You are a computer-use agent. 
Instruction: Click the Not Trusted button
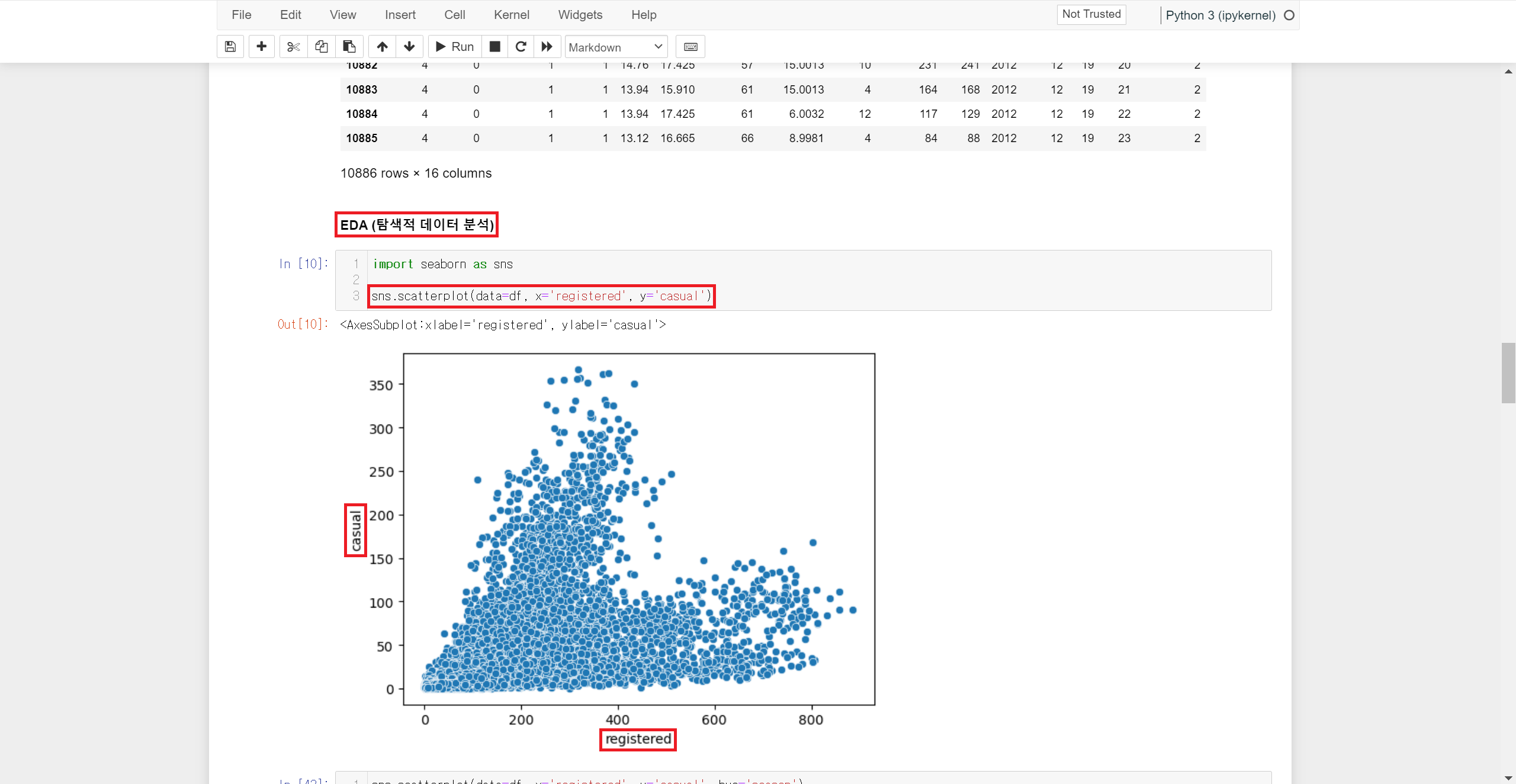(1091, 14)
